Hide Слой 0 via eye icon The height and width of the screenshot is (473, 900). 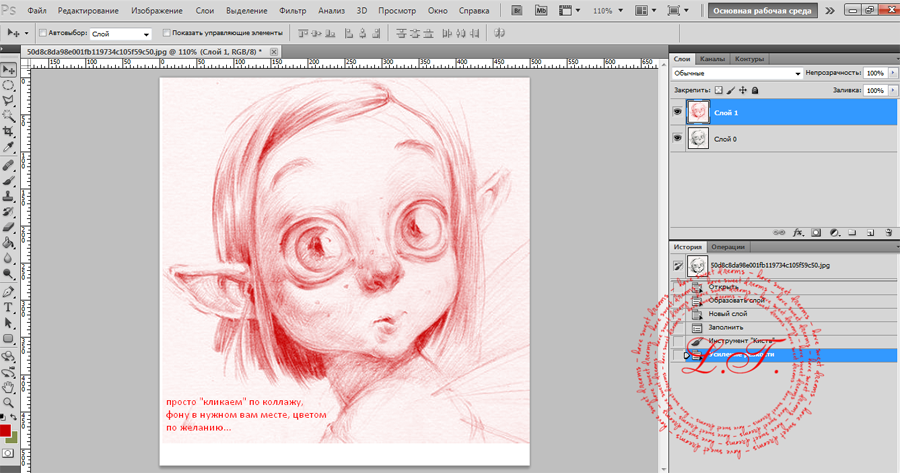[x=677, y=138]
